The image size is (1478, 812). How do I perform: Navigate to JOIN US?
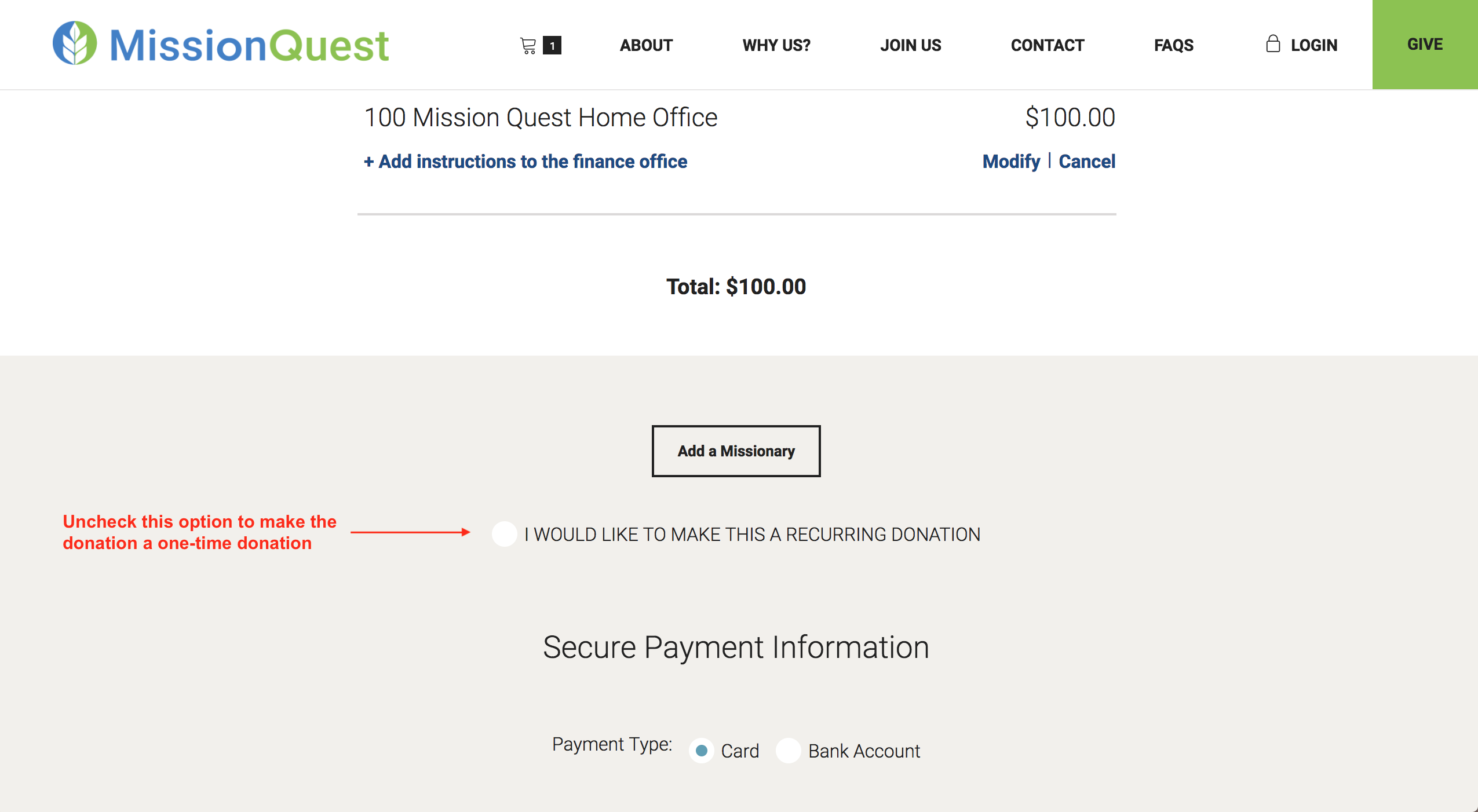[910, 45]
